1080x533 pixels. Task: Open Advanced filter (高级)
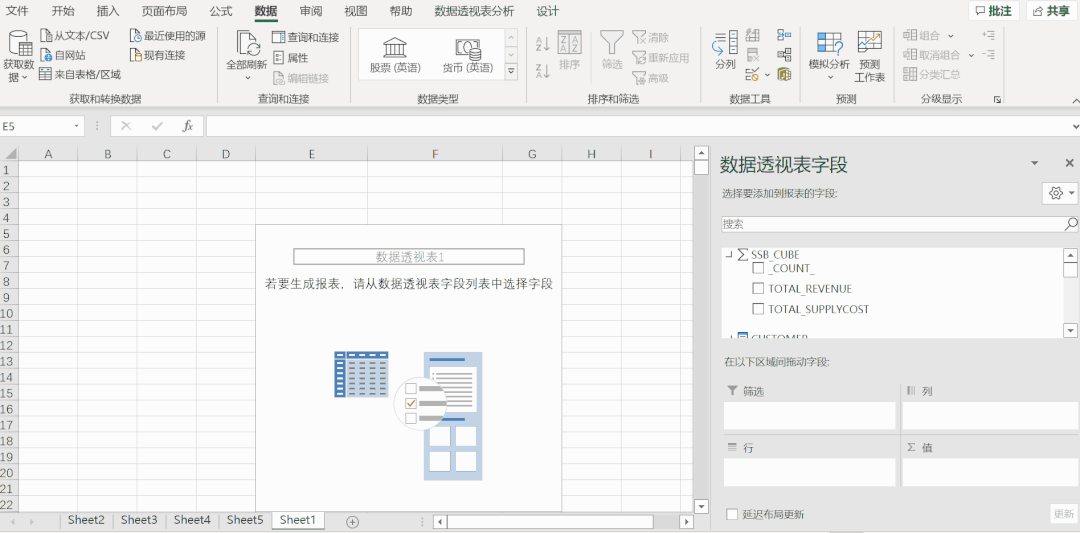tap(651, 78)
